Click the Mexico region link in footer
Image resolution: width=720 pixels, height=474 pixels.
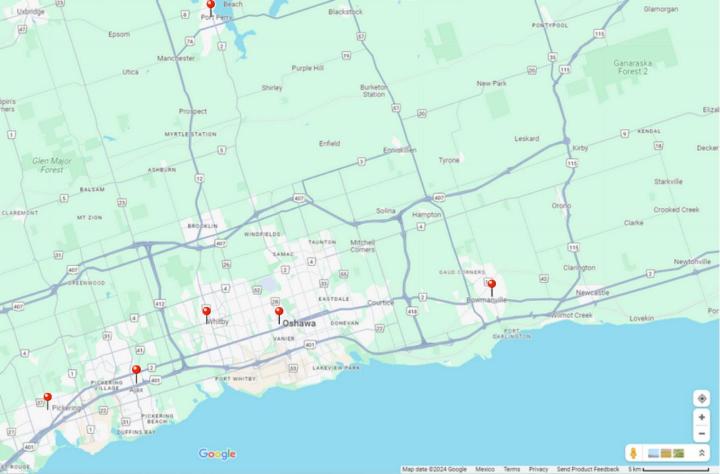click(x=485, y=469)
